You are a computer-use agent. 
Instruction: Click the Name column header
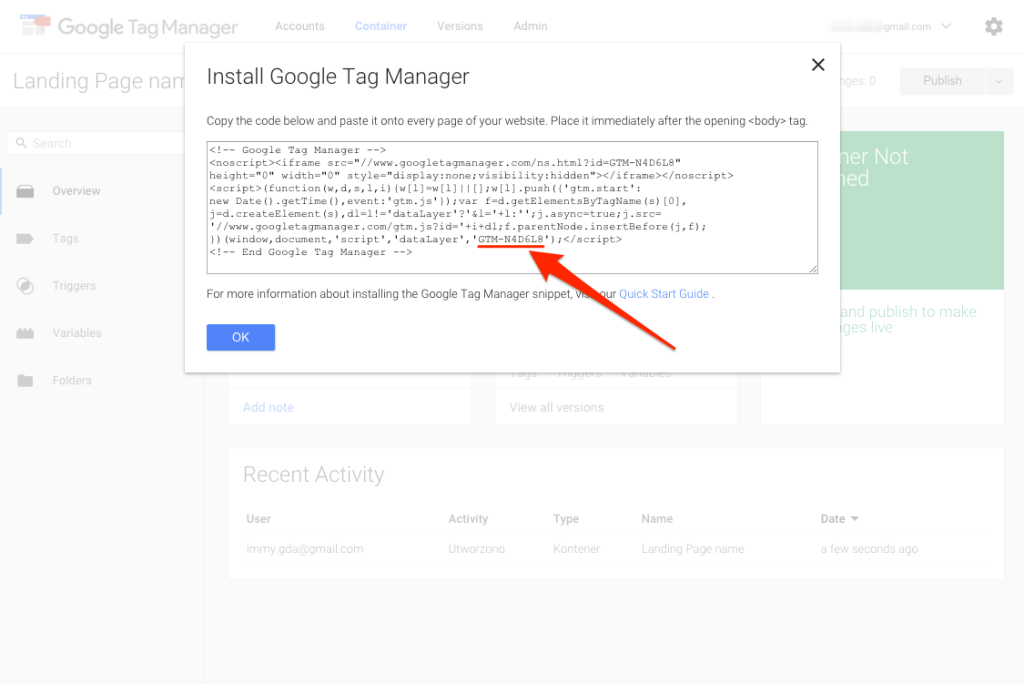click(657, 519)
